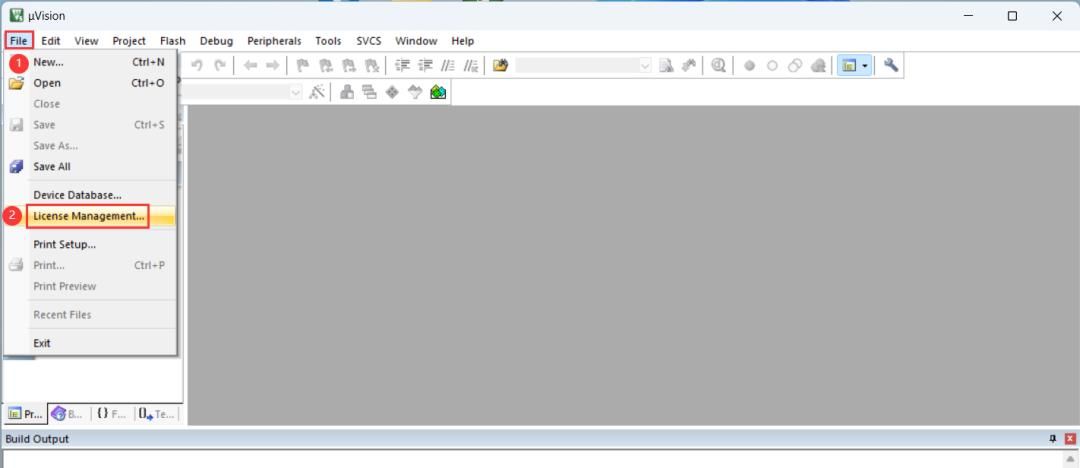The height and width of the screenshot is (468, 1080).
Task: Click the Insert Breakpoint red dot icon
Action: pyautogui.click(x=749, y=65)
